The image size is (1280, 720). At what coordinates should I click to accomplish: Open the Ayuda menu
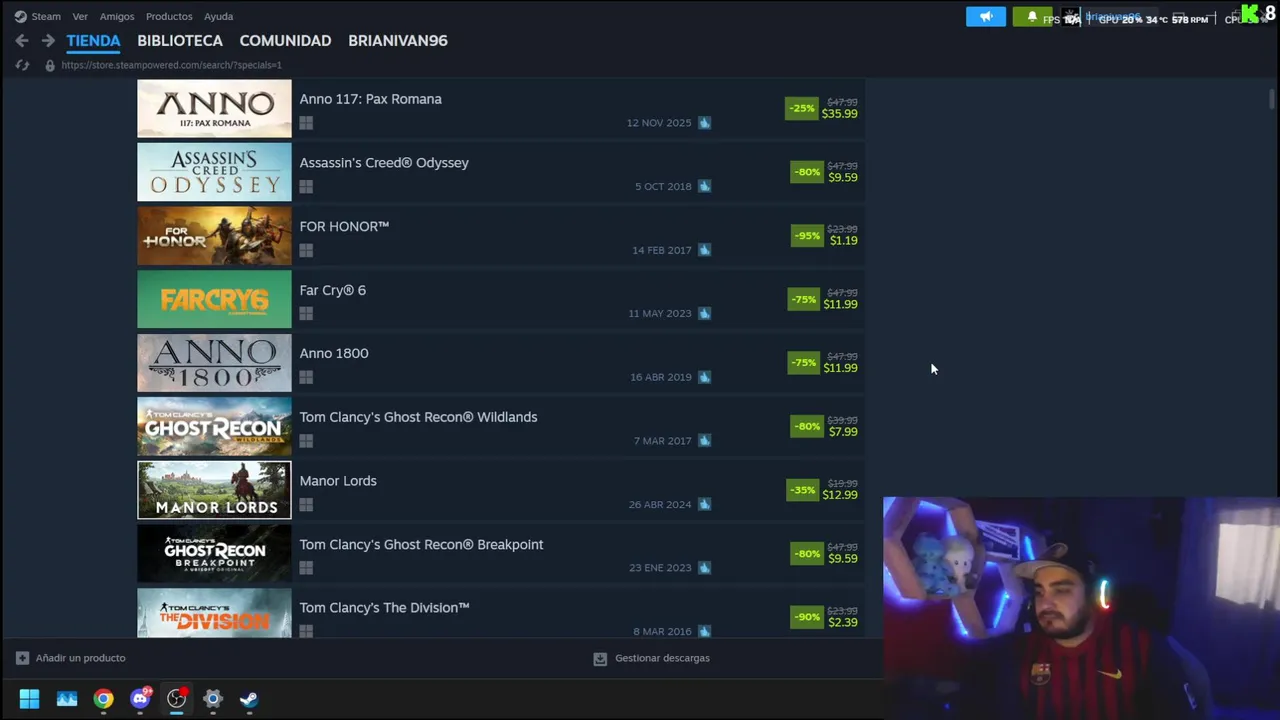coord(218,16)
